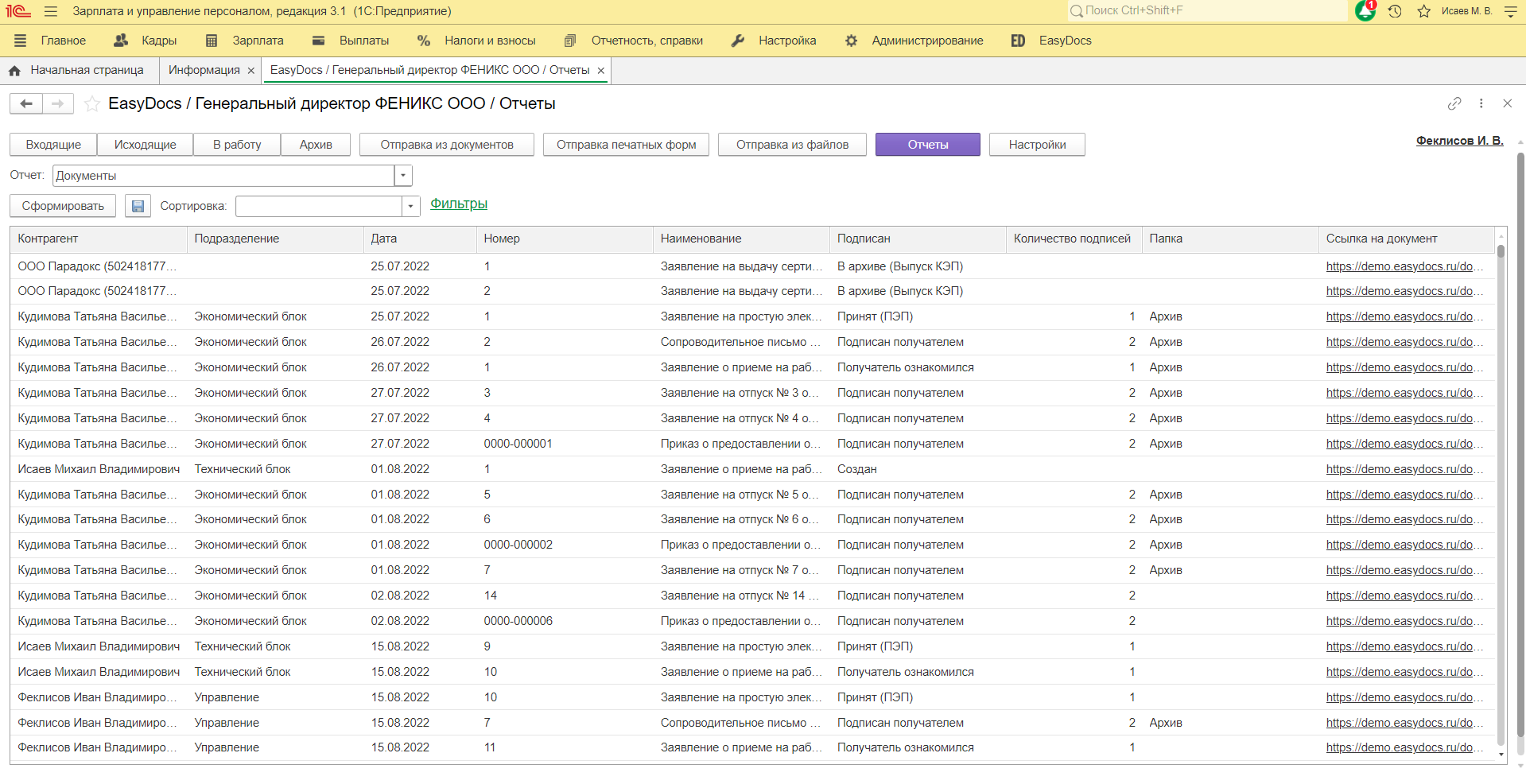This screenshot has height=784, width=1526.
Task: Copy link to this page icon
Action: (x=1454, y=103)
